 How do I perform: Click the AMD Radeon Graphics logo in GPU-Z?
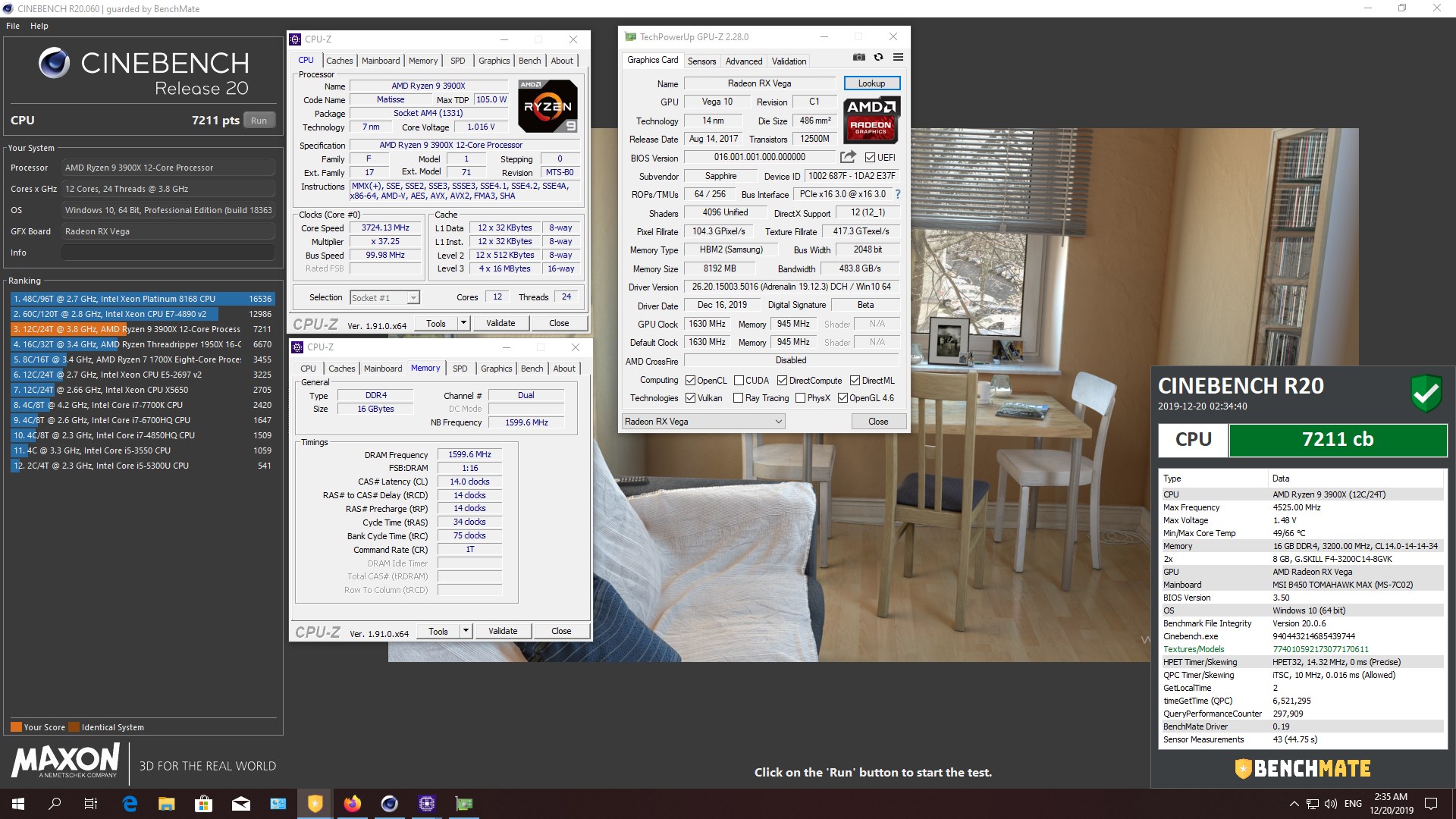871,120
